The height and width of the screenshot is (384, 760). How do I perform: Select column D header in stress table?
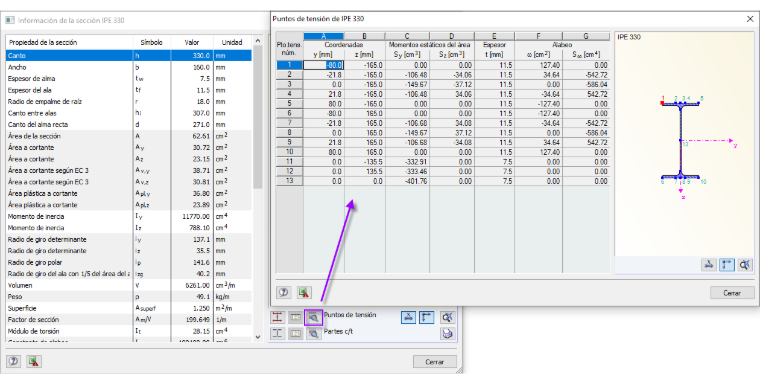[x=452, y=36]
